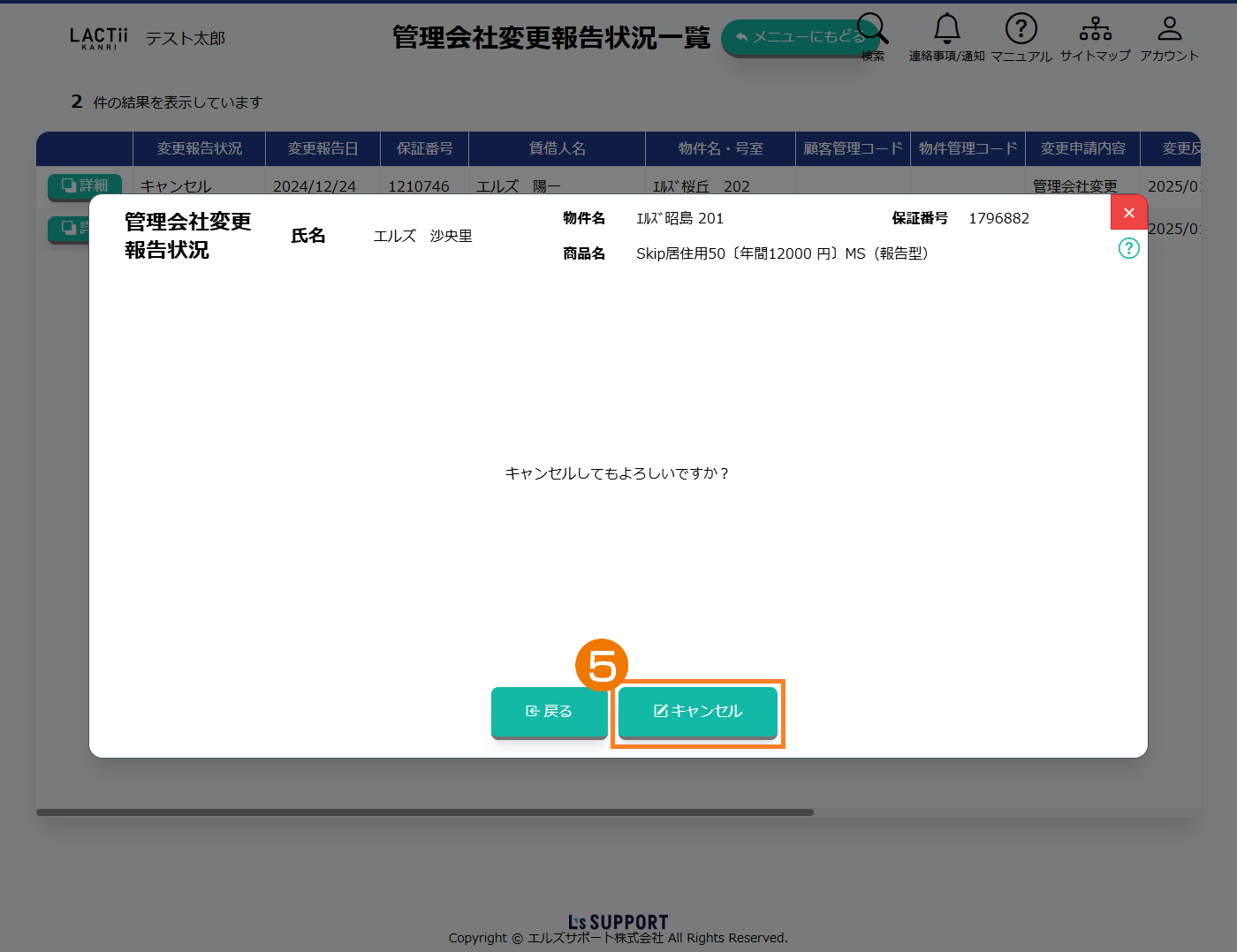Click the LACTii KANRI logo

click(x=98, y=38)
